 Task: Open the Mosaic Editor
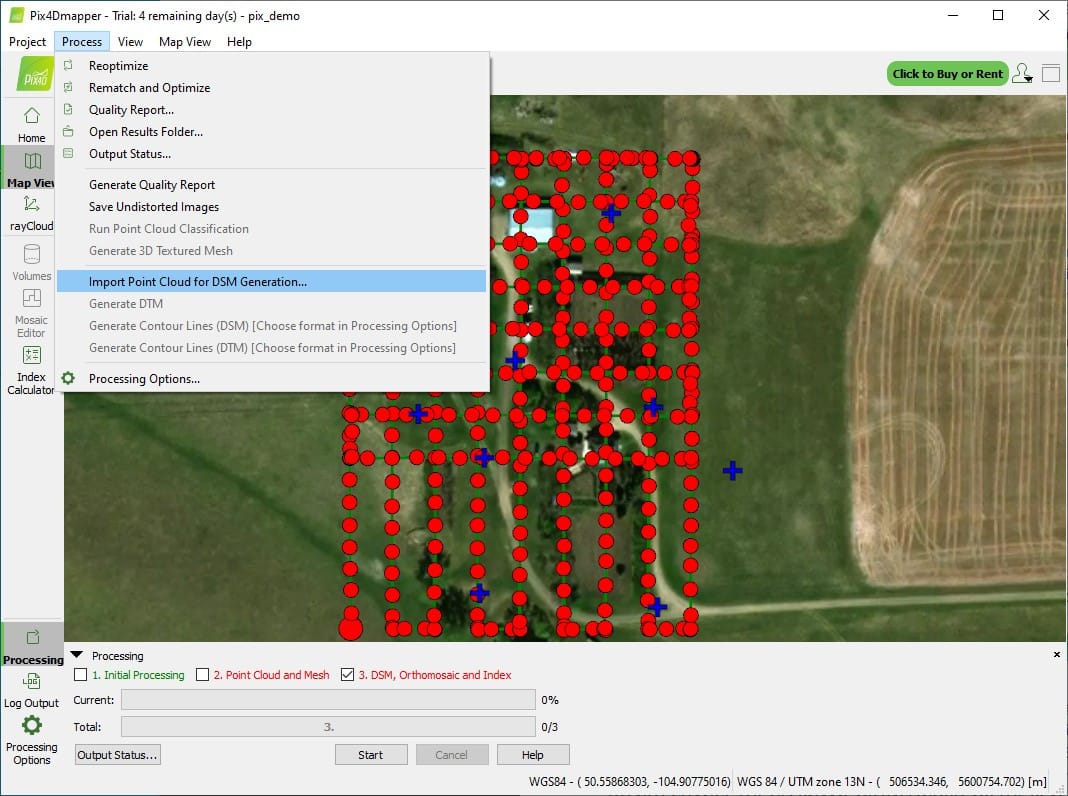tap(31, 313)
